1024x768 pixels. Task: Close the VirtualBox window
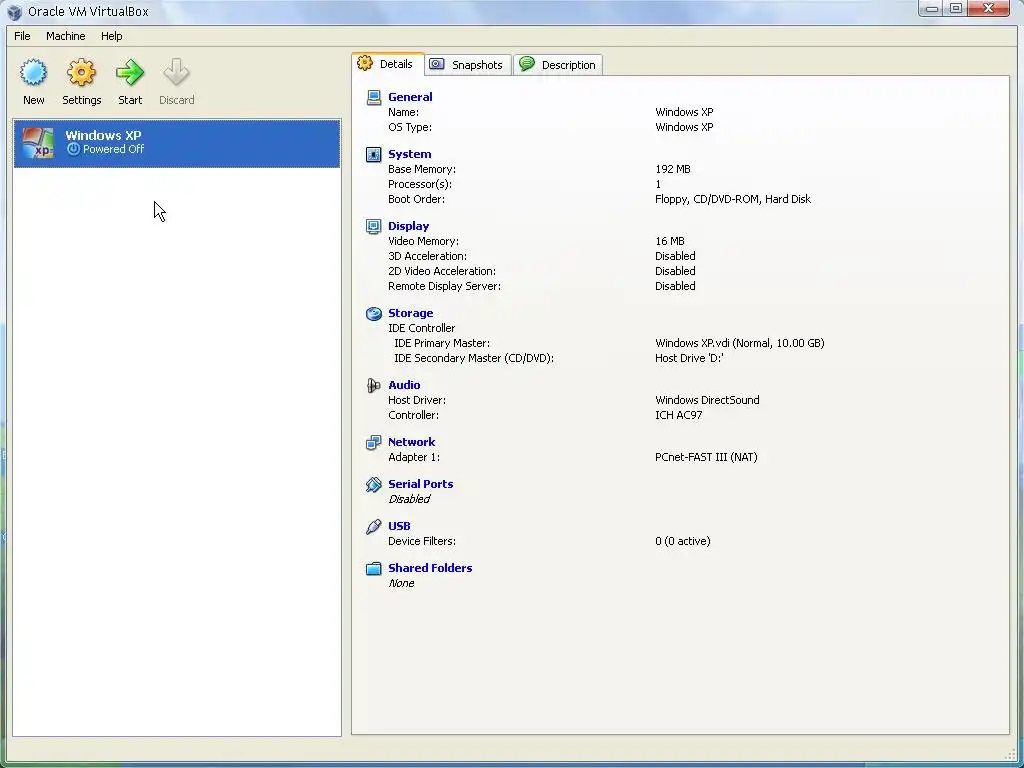(989, 8)
